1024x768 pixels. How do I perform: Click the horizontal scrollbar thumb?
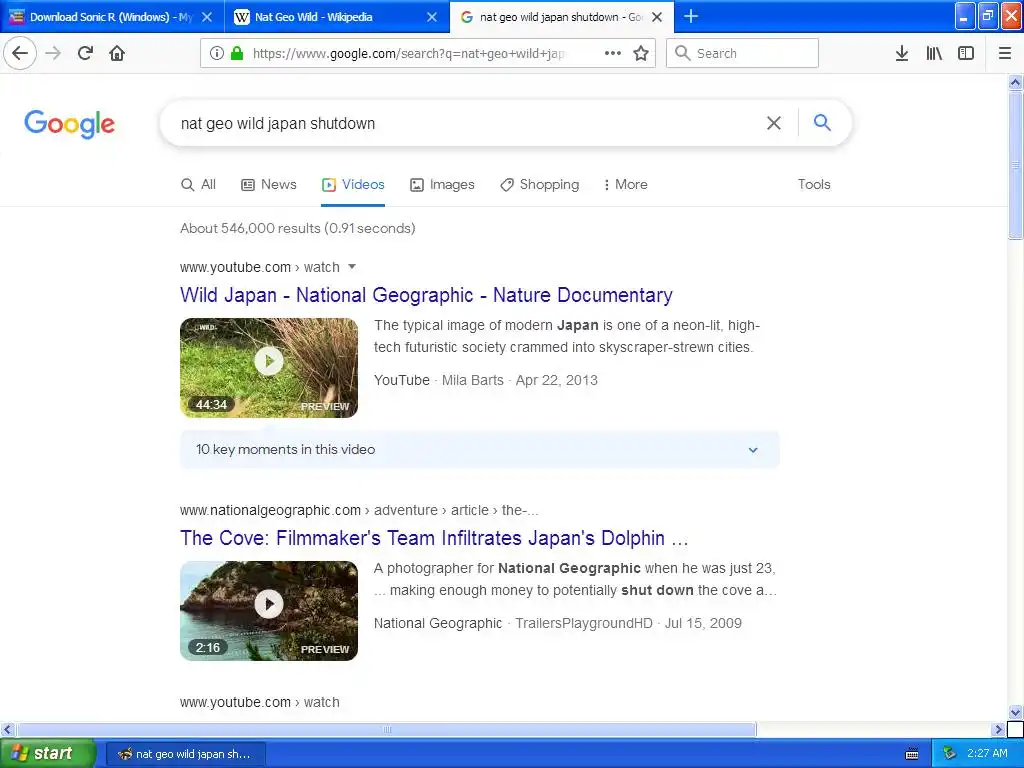386,729
